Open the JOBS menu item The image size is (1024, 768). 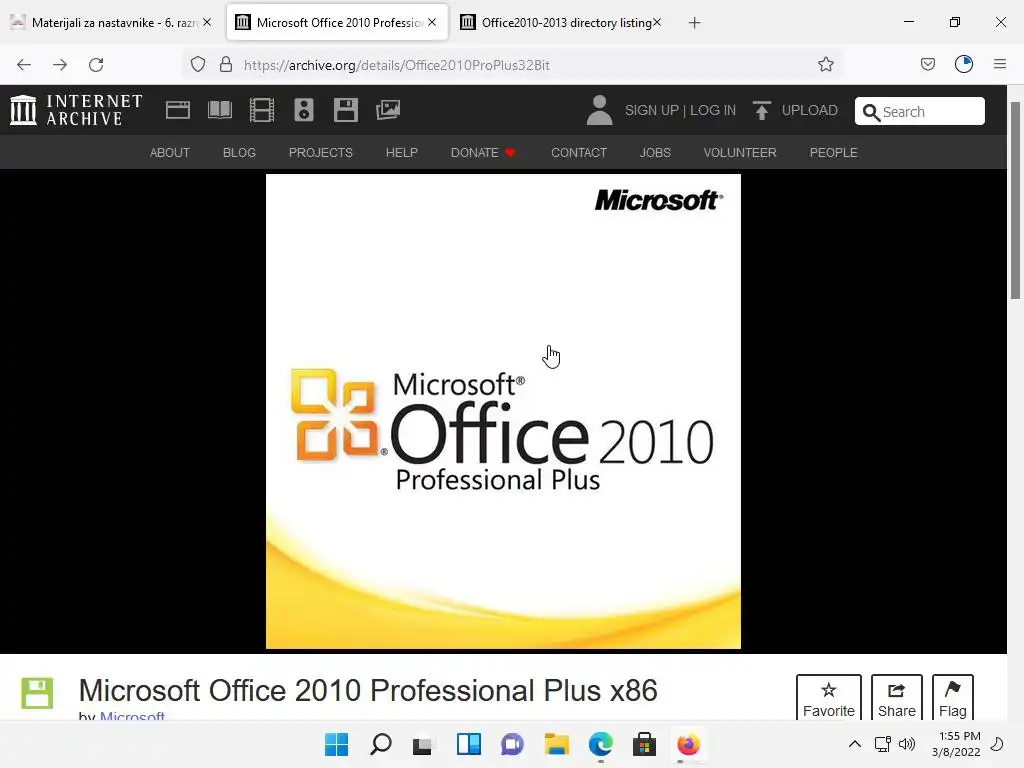click(x=655, y=153)
